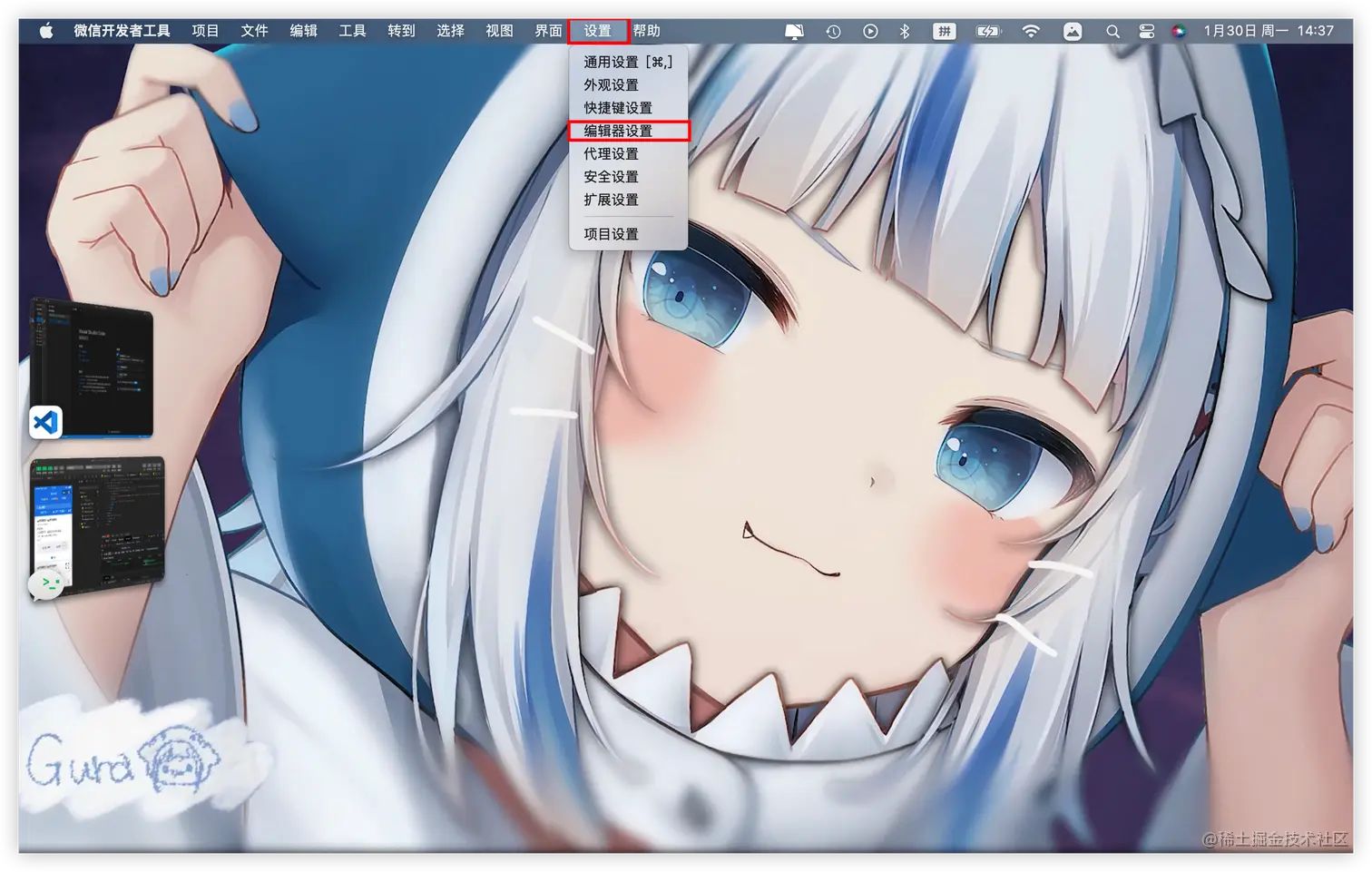
Task: Open the 视图 menu
Action: point(499,31)
